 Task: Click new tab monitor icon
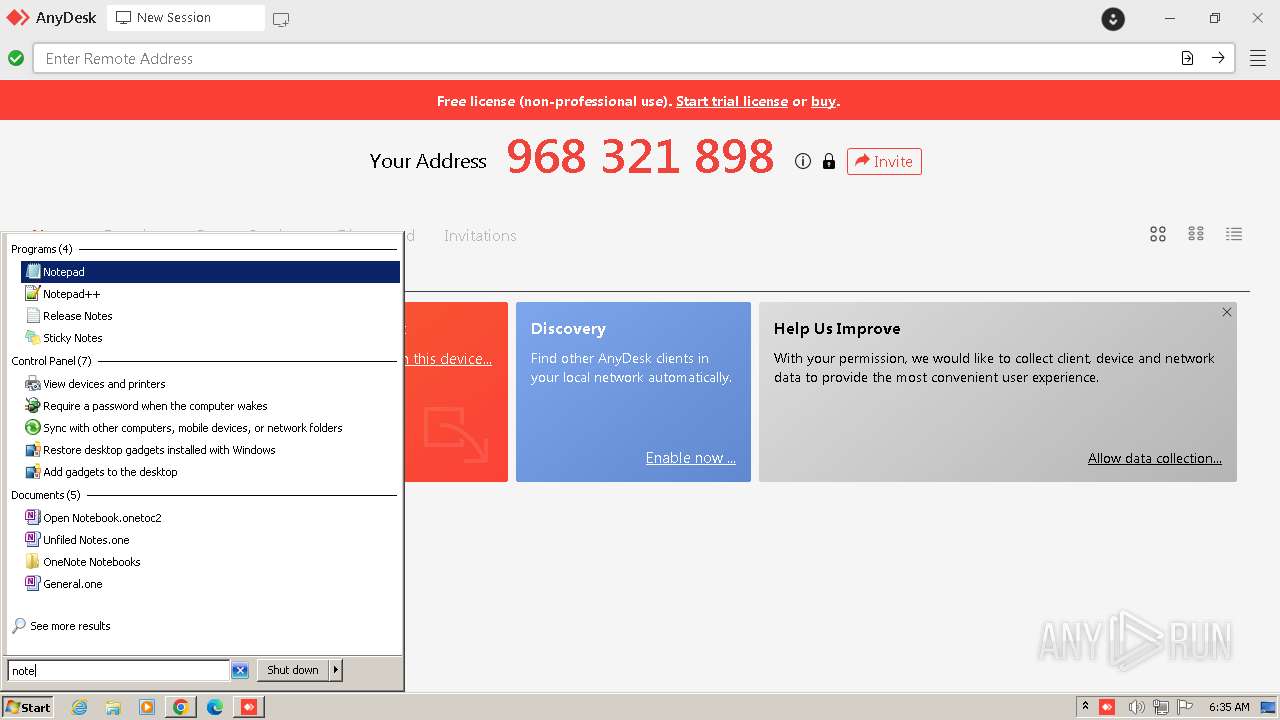(x=281, y=19)
